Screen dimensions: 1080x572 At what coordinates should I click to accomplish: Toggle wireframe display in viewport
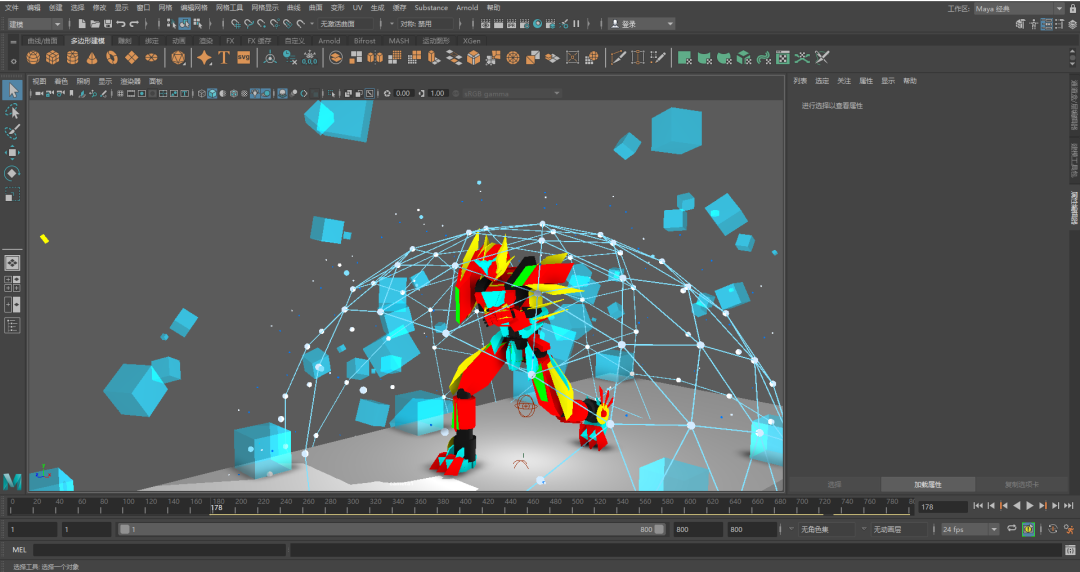point(202,93)
